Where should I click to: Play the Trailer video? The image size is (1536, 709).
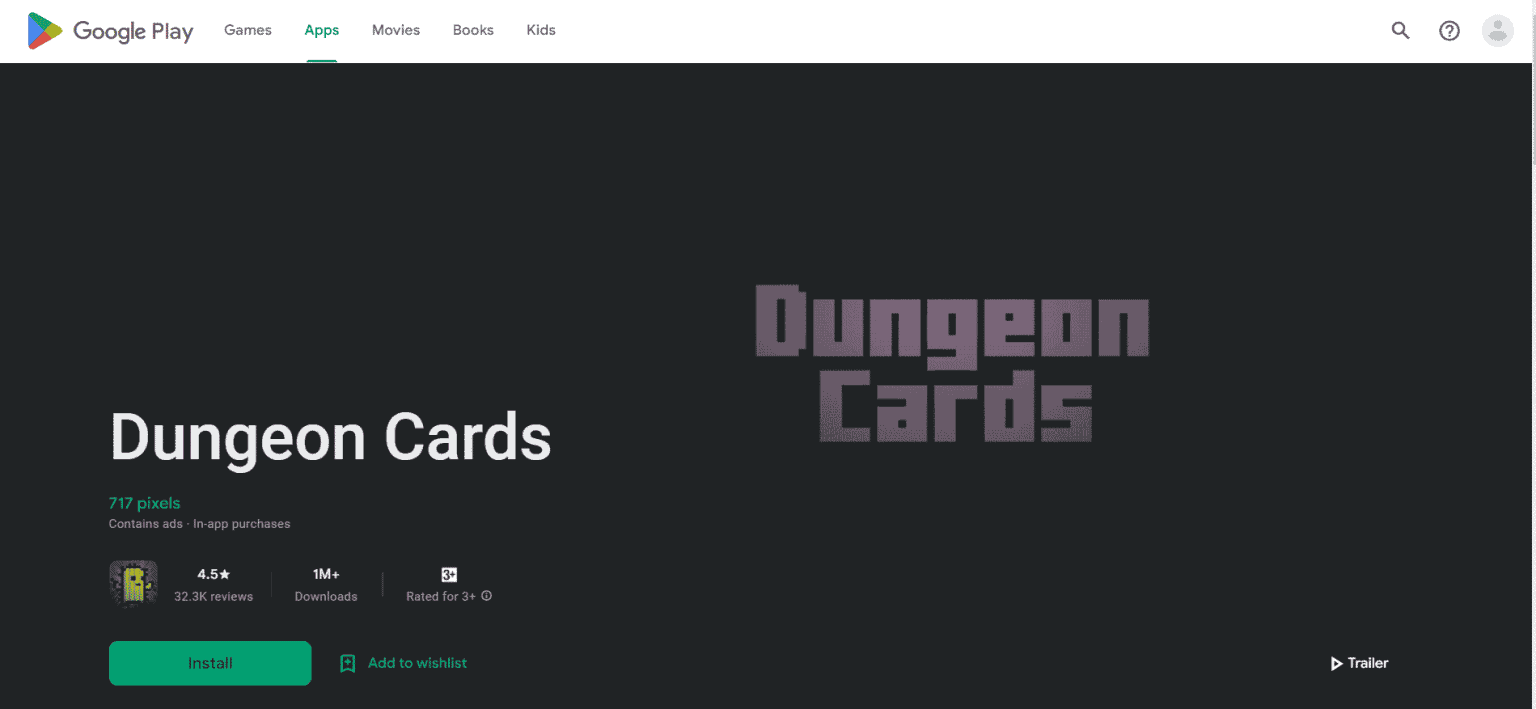click(1359, 663)
